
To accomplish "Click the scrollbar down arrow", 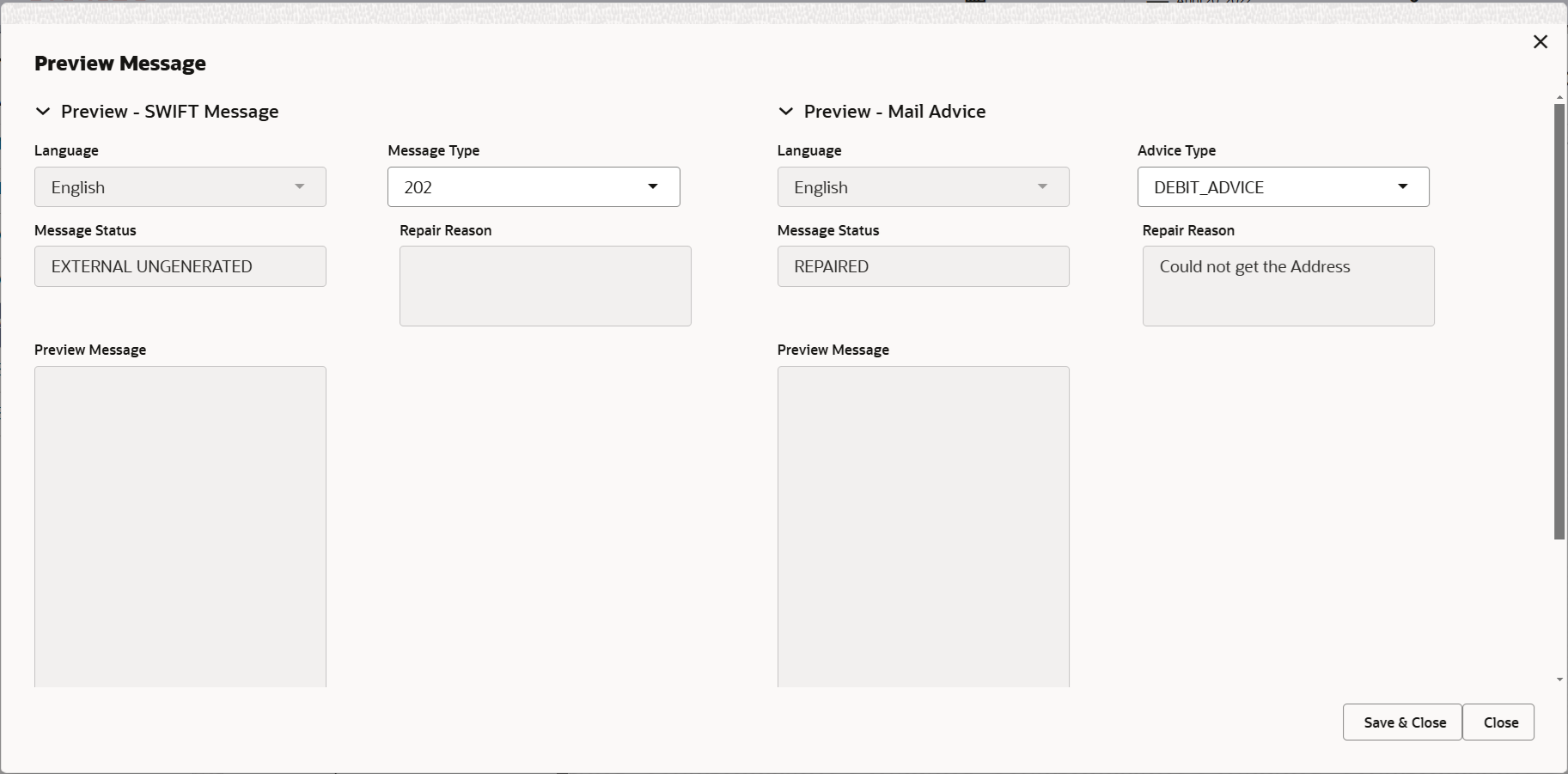I will [x=1559, y=680].
